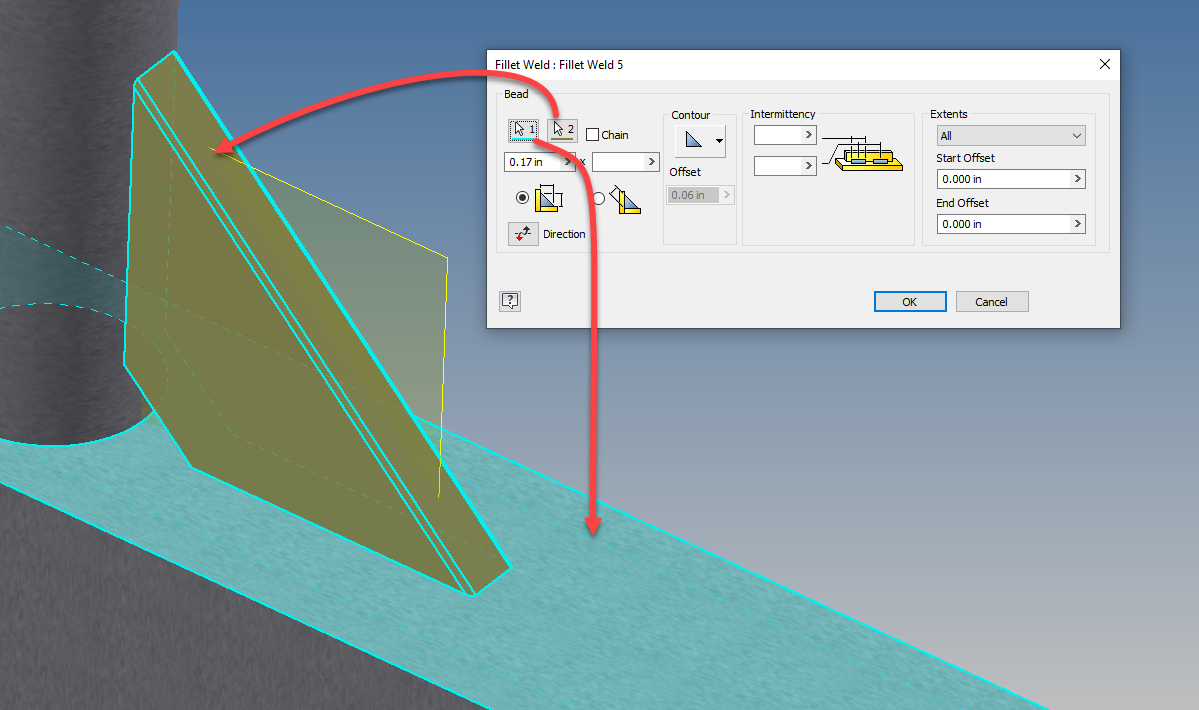Click the throat measurement icon
This screenshot has height=710, width=1199.
[625, 199]
